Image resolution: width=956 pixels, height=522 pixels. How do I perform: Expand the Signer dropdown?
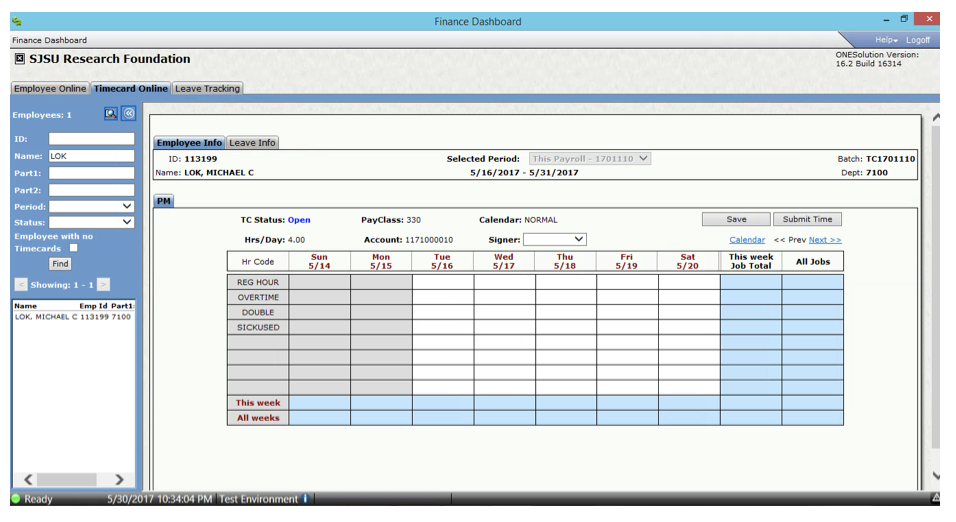tap(555, 240)
